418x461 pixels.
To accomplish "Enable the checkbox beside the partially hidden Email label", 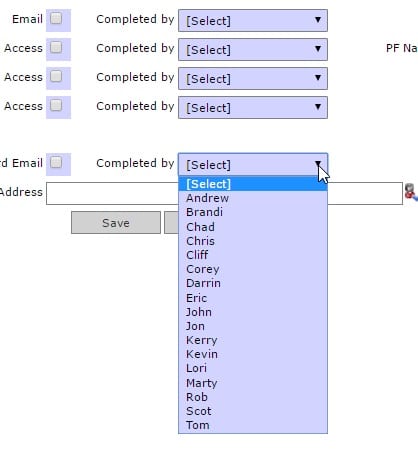I will tap(56, 162).
